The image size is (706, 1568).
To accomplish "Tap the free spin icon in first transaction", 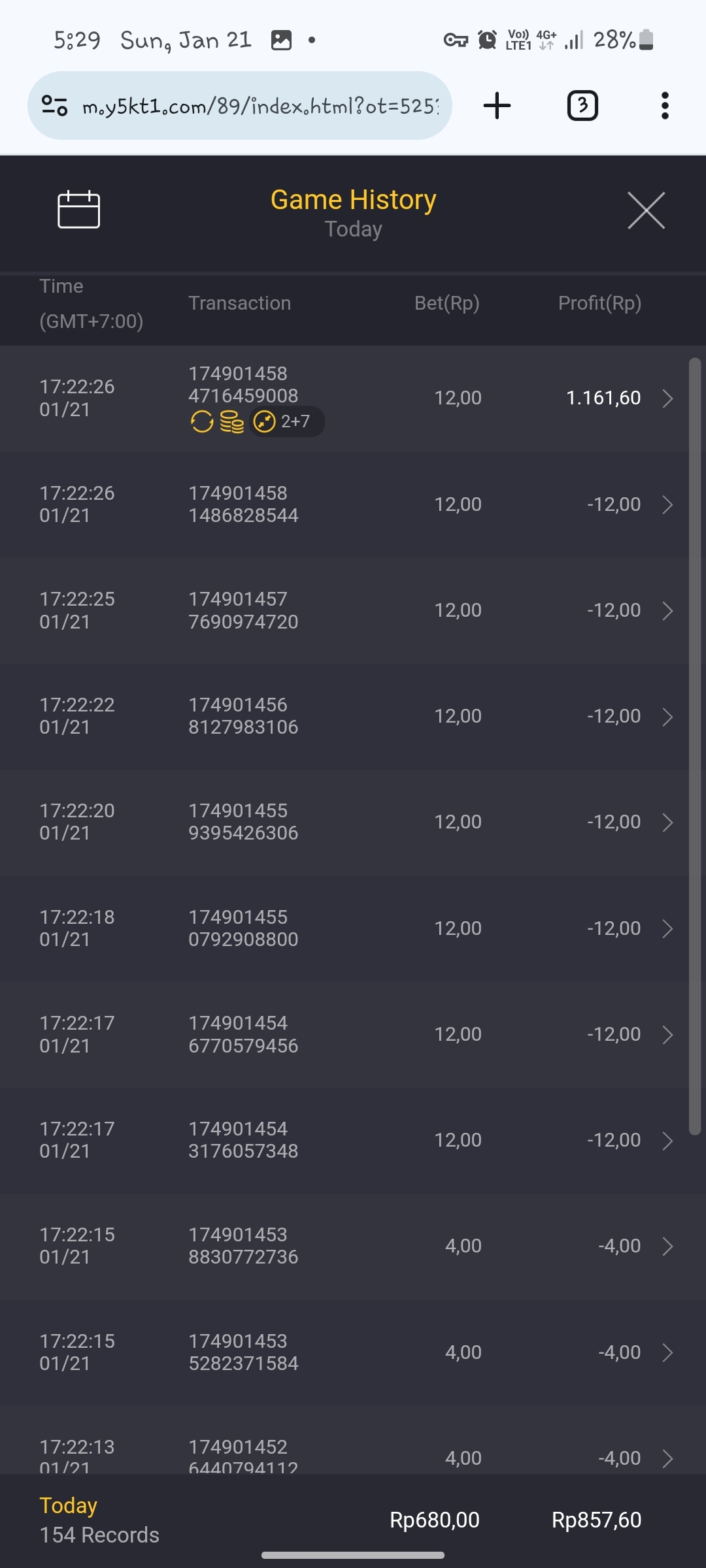I will coord(202,422).
